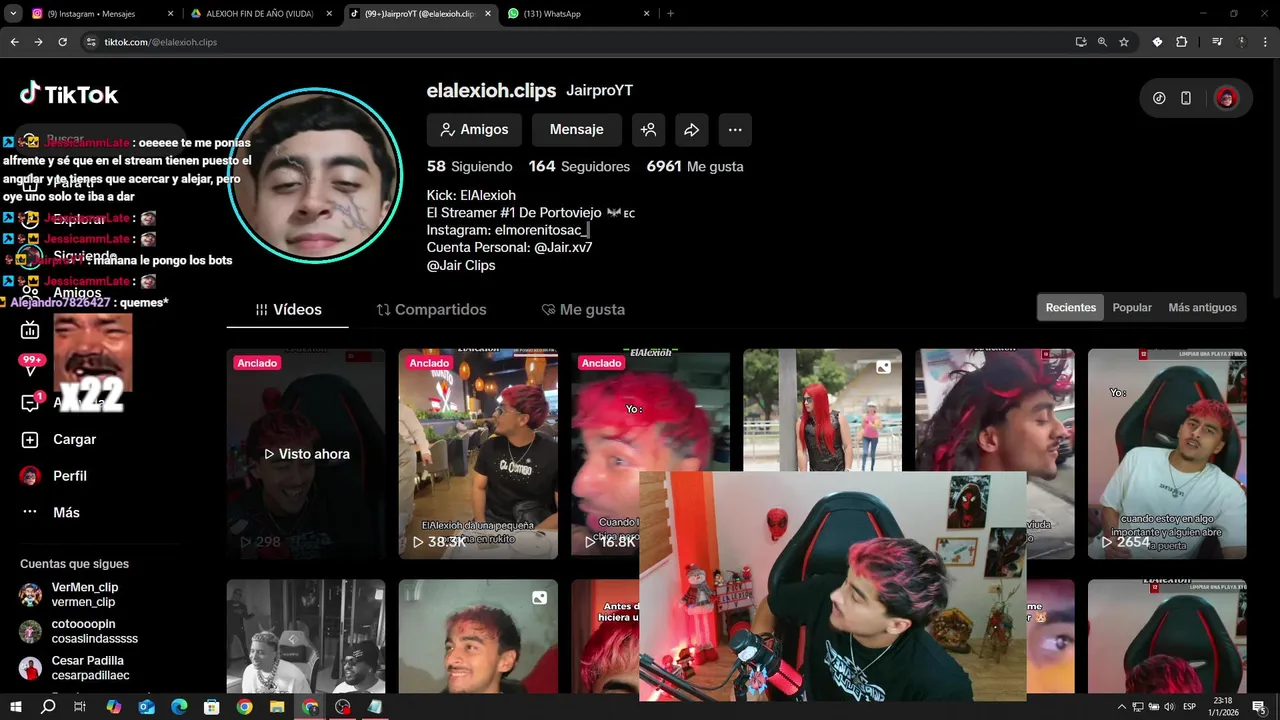The height and width of the screenshot is (720, 1280).
Task: Open the video with 2654 views
Action: [x=1167, y=454]
